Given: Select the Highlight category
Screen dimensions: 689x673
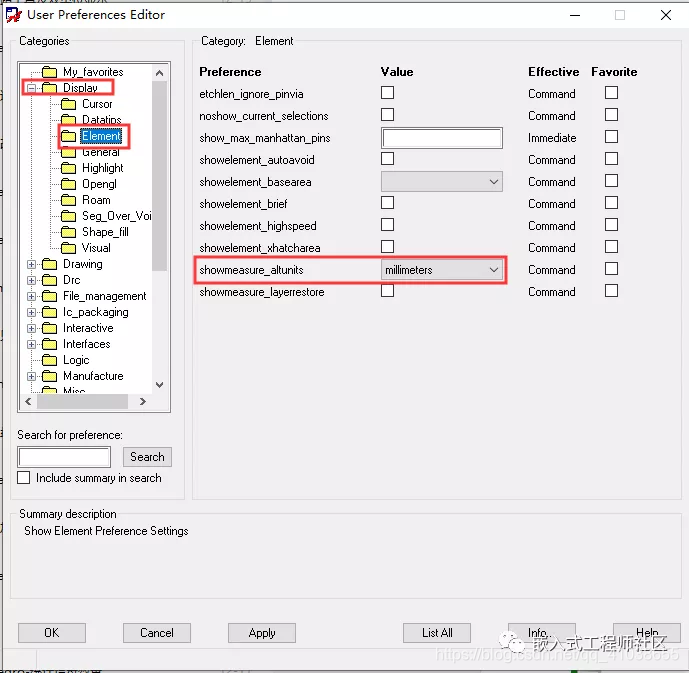Looking at the screenshot, I should (x=103, y=168).
